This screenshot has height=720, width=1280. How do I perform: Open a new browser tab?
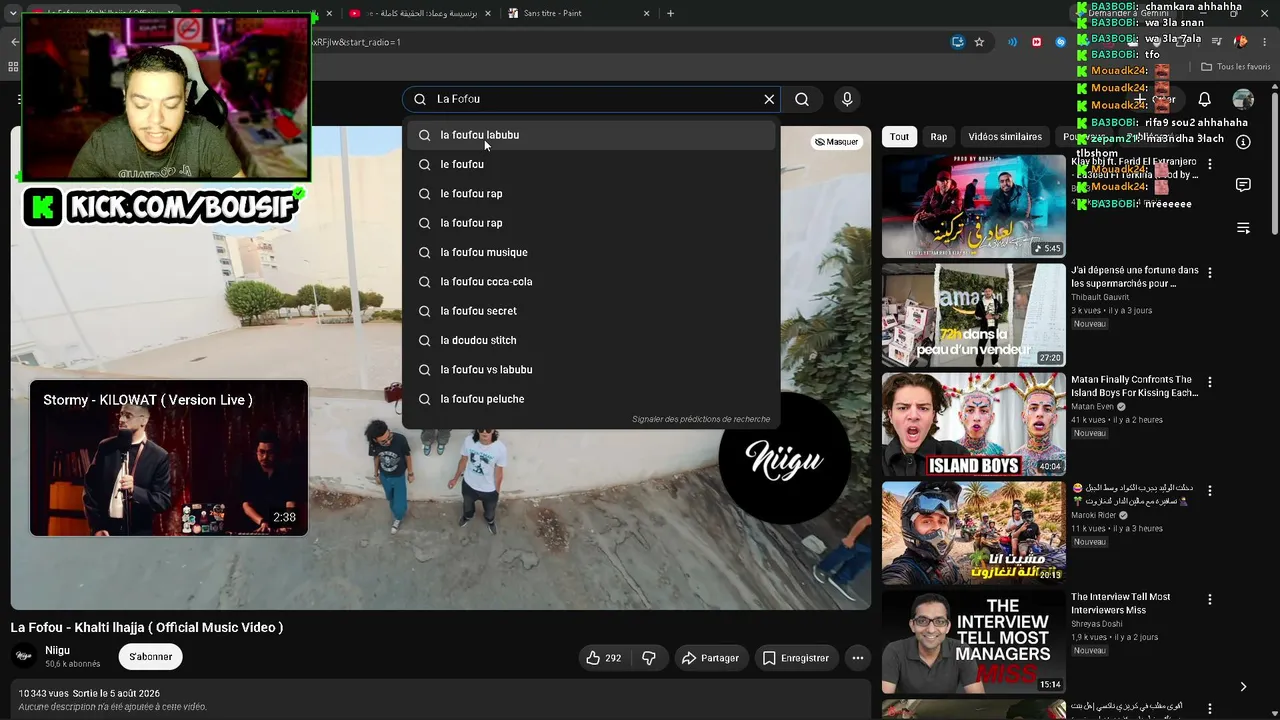(670, 13)
